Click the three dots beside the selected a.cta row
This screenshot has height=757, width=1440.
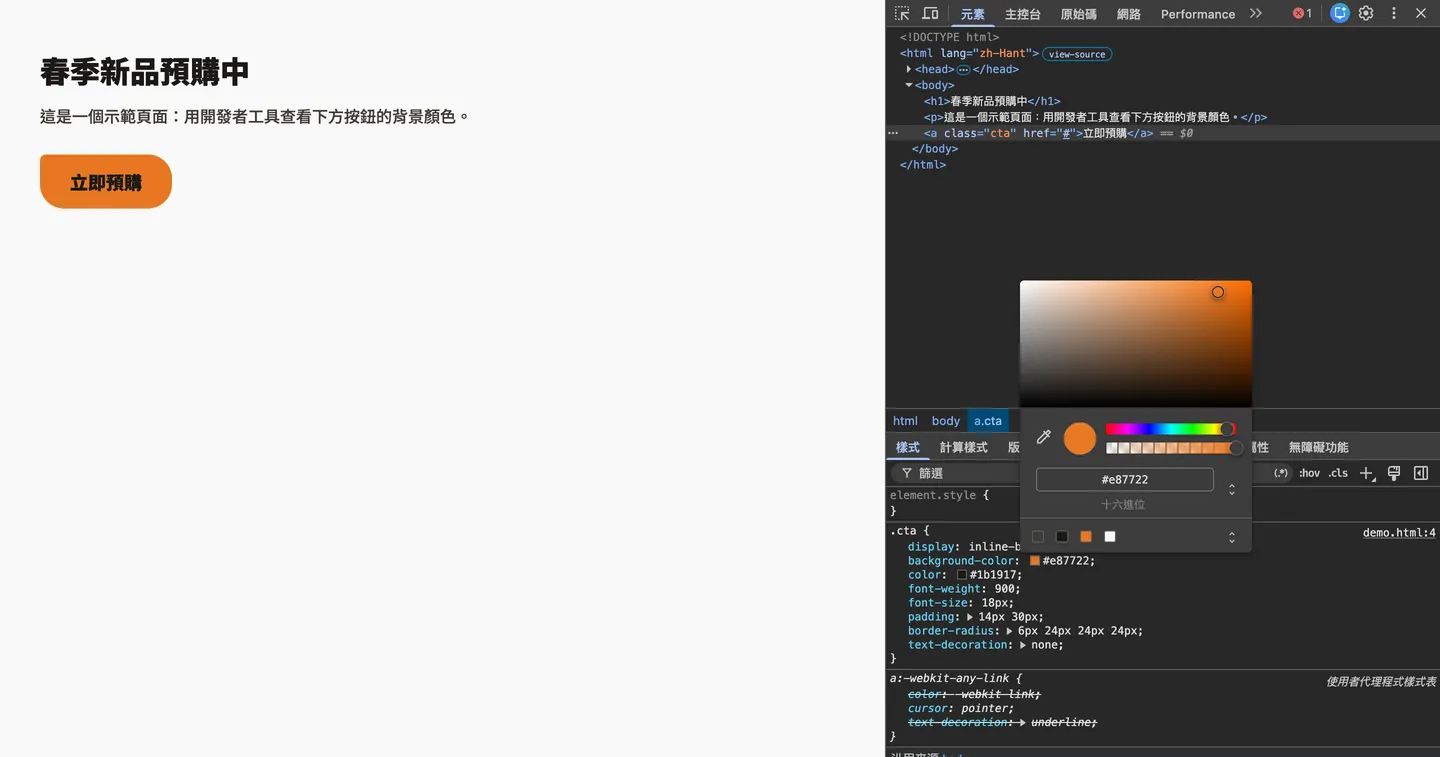pyautogui.click(x=894, y=133)
